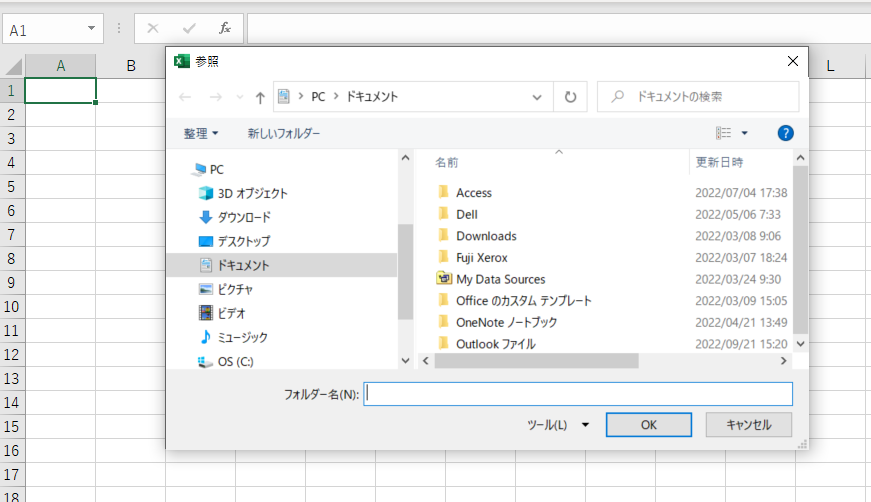
Task: Sort by 名前 column header
Action: [x=448, y=162]
